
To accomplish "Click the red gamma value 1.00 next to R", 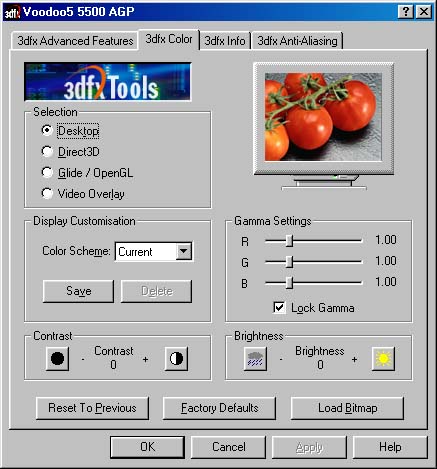I will [386, 240].
